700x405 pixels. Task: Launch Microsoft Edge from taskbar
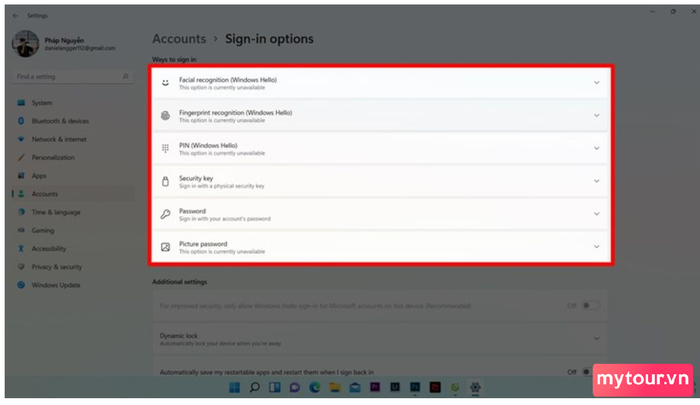pyautogui.click(x=315, y=387)
